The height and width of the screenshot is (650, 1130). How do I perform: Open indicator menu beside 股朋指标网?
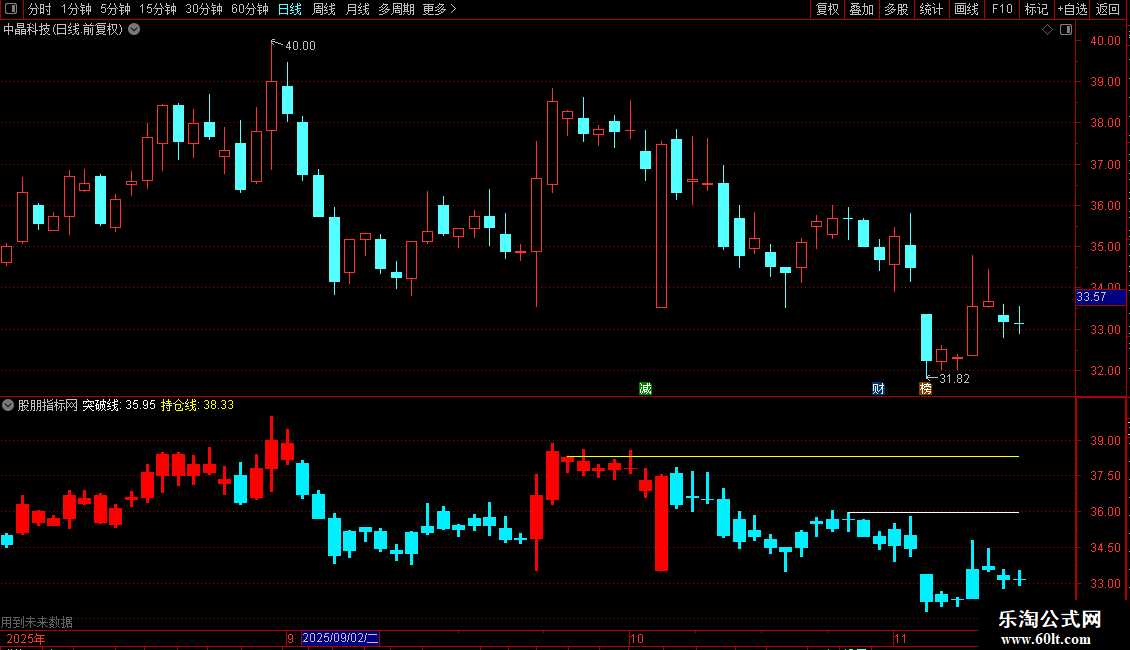point(8,405)
